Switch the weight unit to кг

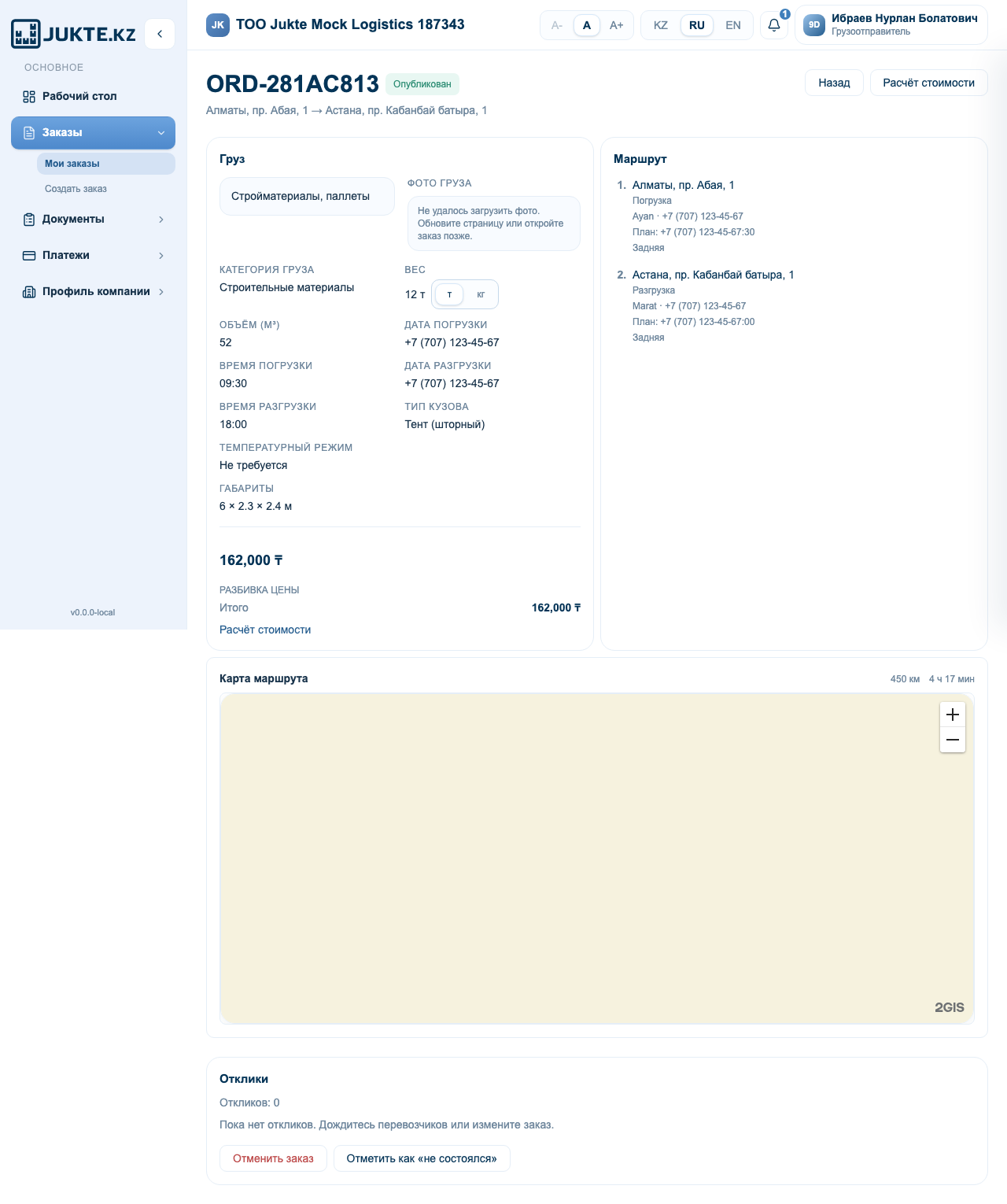tap(481, 294)
